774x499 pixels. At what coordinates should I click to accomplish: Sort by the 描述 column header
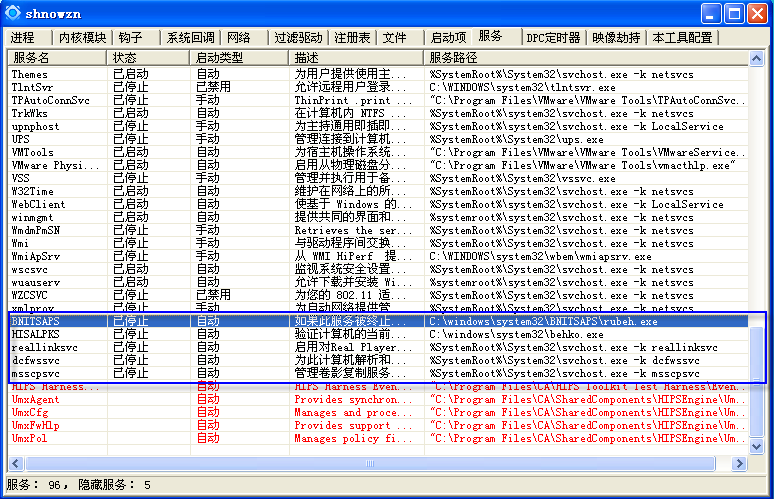point(356,58)
